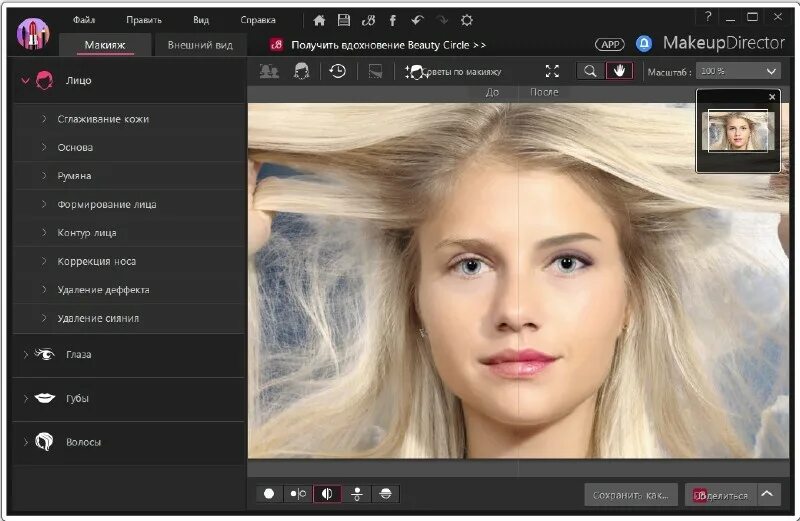Expand the Сглаживание кожи option
Screen dimensions: 800x521
(x=103, y=119)
